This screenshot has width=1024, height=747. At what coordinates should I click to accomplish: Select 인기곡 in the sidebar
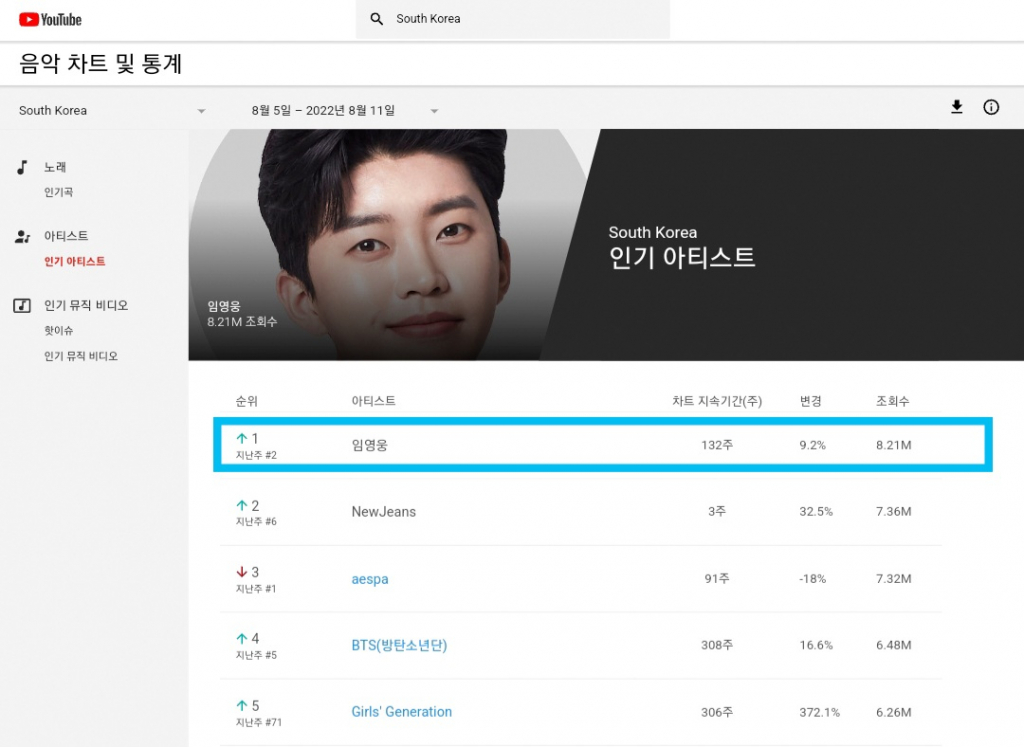click(x=58, y=192)
